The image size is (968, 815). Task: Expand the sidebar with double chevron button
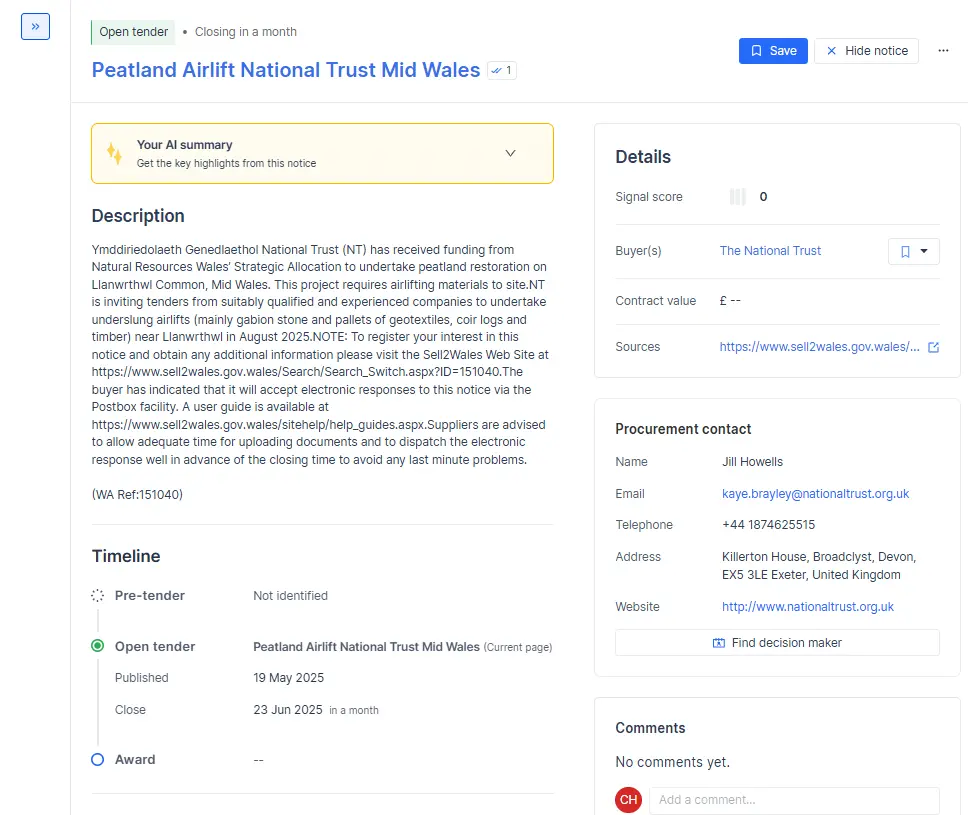pos(35,27)
